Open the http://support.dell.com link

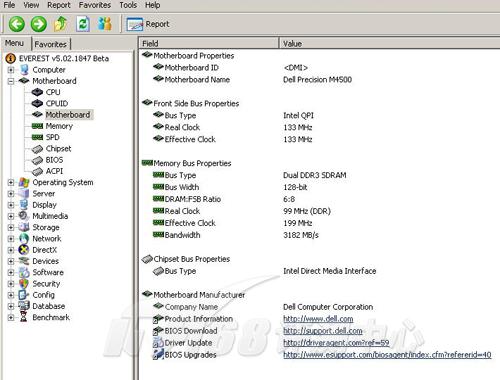(323, 331)
